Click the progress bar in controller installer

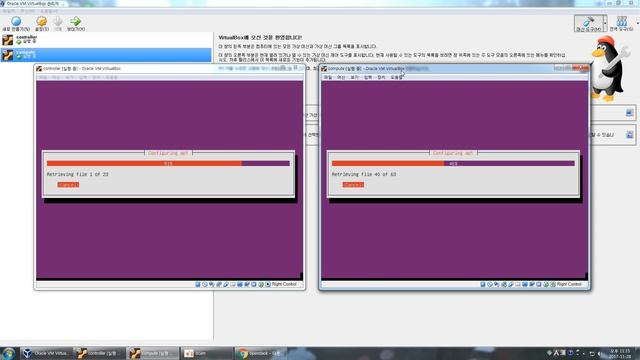[x=168, y=163]
